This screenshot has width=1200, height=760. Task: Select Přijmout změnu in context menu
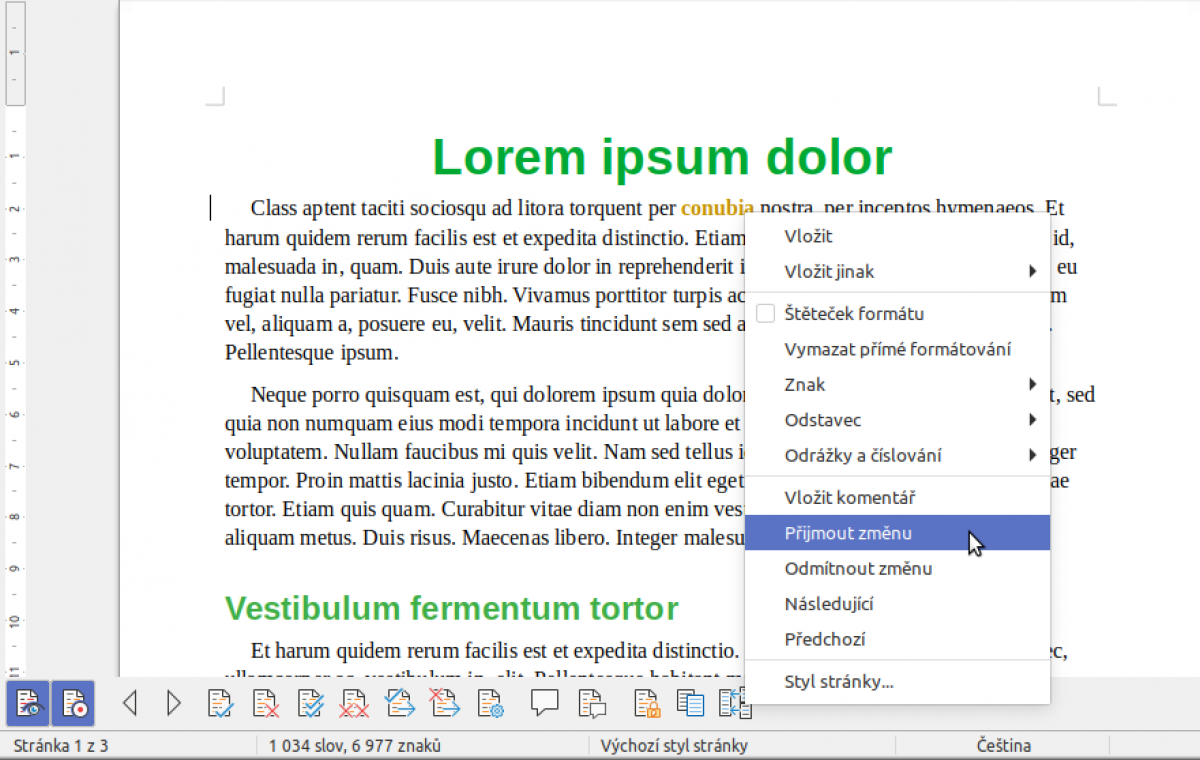click(x=898, y=533)
